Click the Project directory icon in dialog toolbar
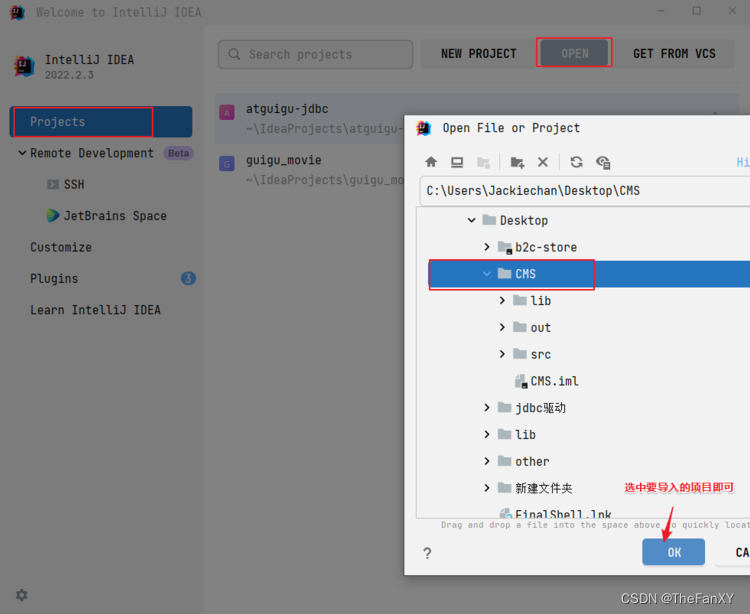This screenshot has height=614, width=750. click(484, 162)
